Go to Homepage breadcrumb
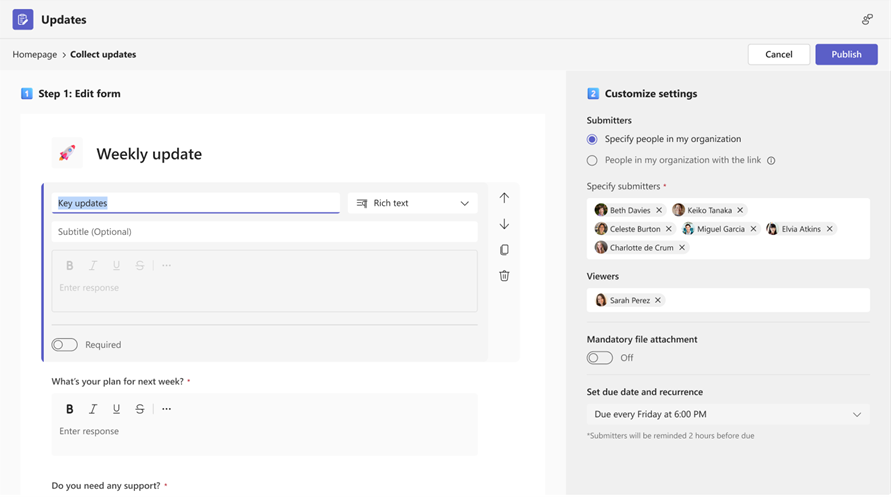Image resolution: width=891 pixels, height=497 pixels. (x=35, y=54)
